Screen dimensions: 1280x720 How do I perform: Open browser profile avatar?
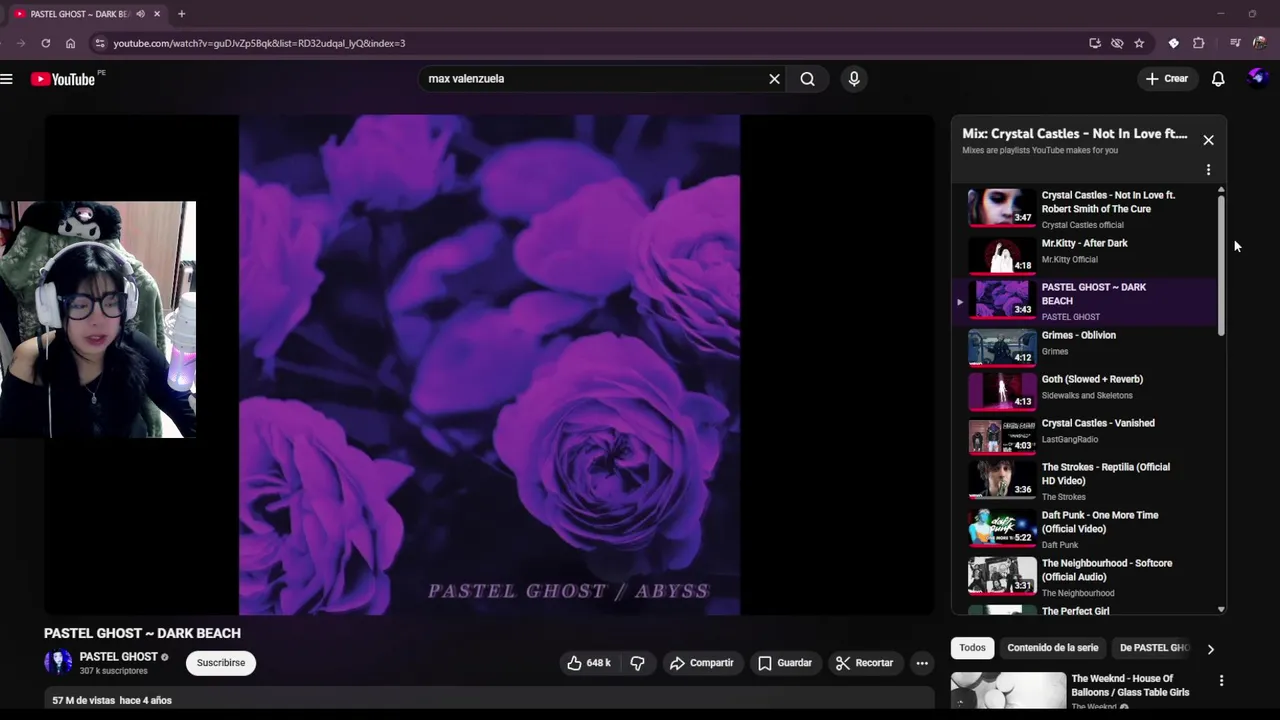(x=1260, y=43)
